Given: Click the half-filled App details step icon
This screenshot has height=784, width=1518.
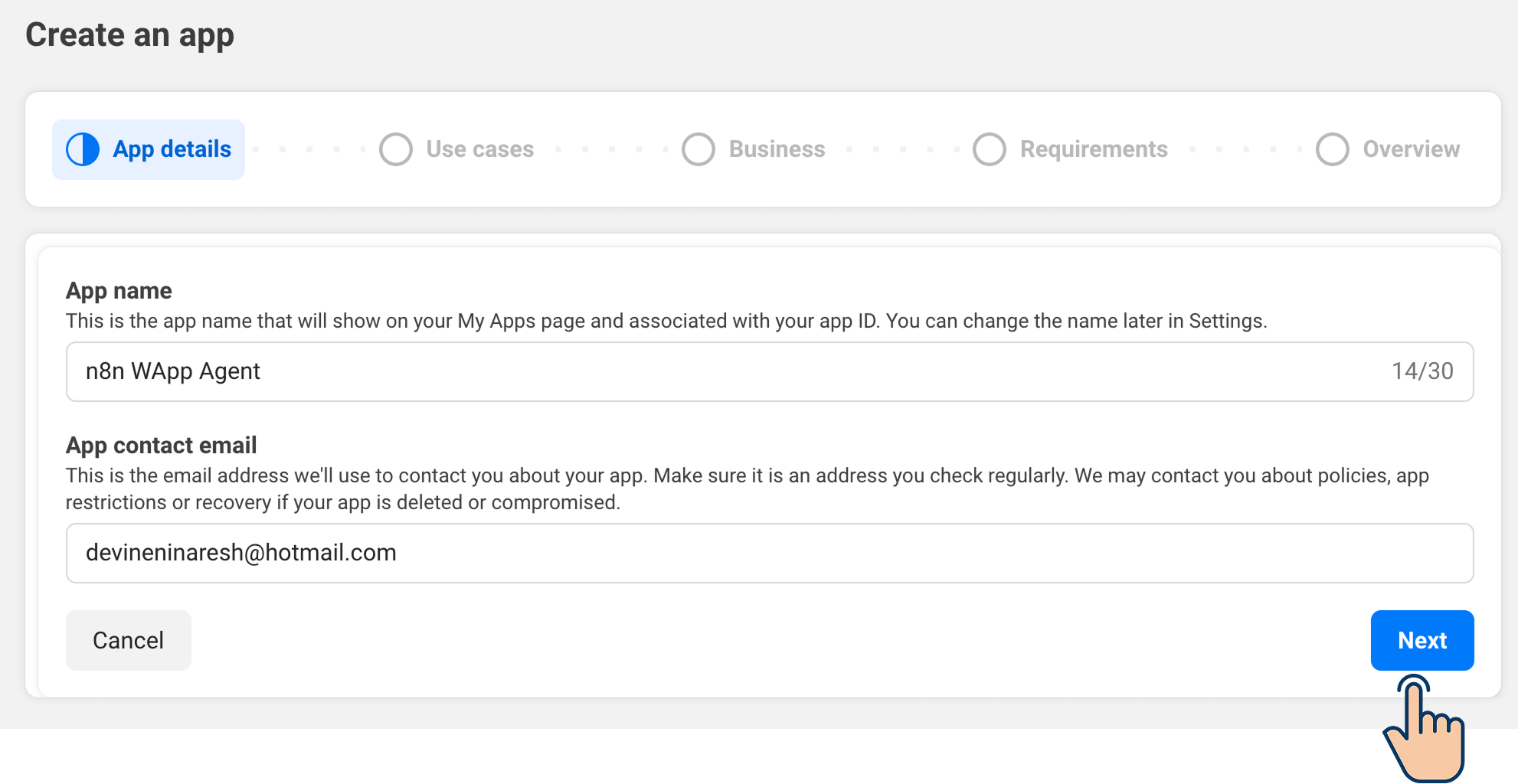Looking at the screenshot, I should 83,149.
